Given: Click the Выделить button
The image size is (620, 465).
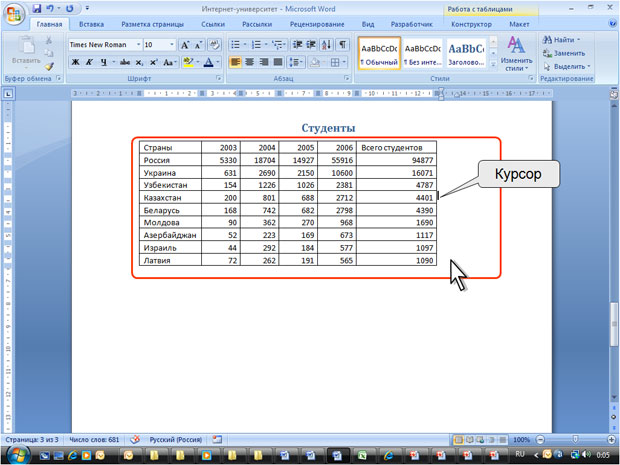Looking at the screenshot, I should click(x=567, y=66).
